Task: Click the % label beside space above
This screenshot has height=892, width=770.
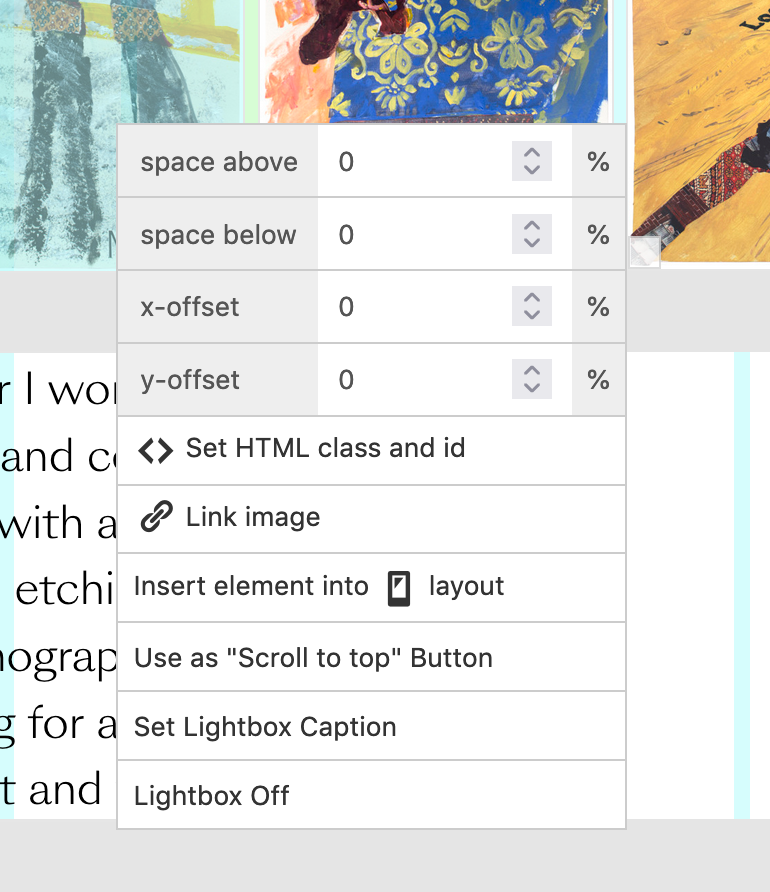Action: tap(598, 161)
